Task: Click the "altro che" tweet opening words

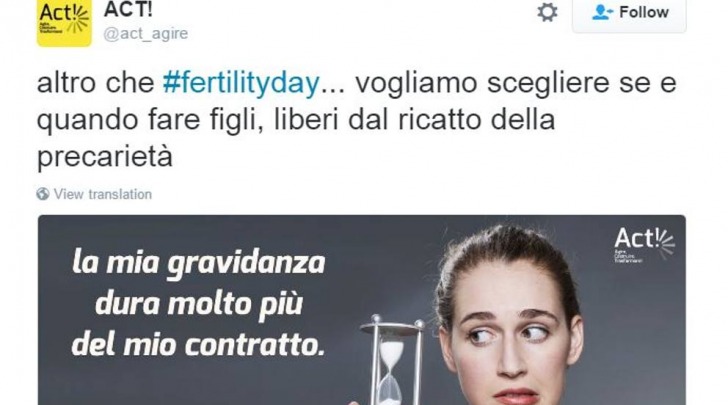Action: [x=95, y=83]
